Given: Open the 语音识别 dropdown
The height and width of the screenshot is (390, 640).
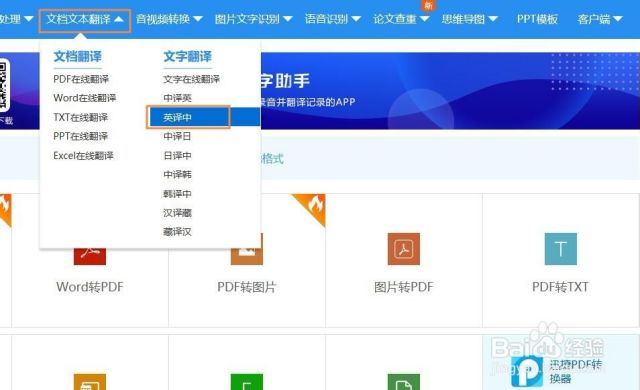Looking at the screenshot, I should click(333, 19).
